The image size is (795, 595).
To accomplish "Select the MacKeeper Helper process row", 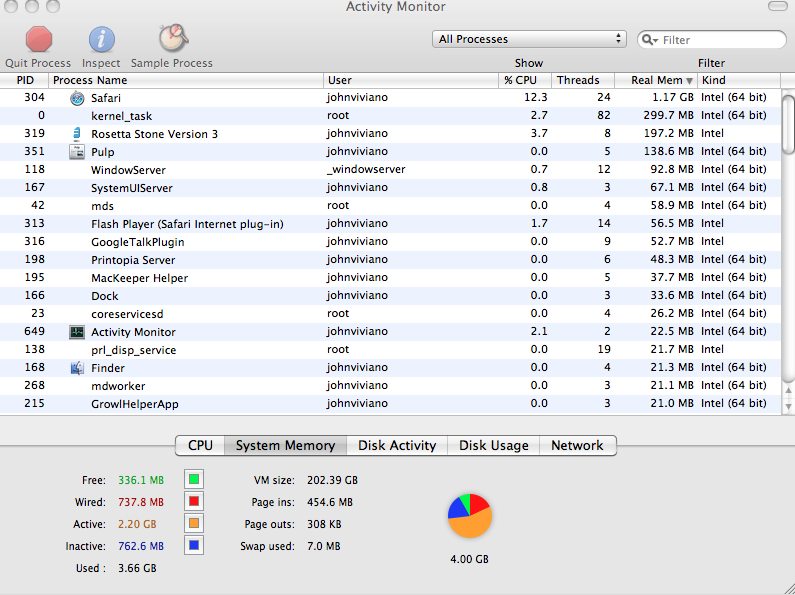I will 390,278.
